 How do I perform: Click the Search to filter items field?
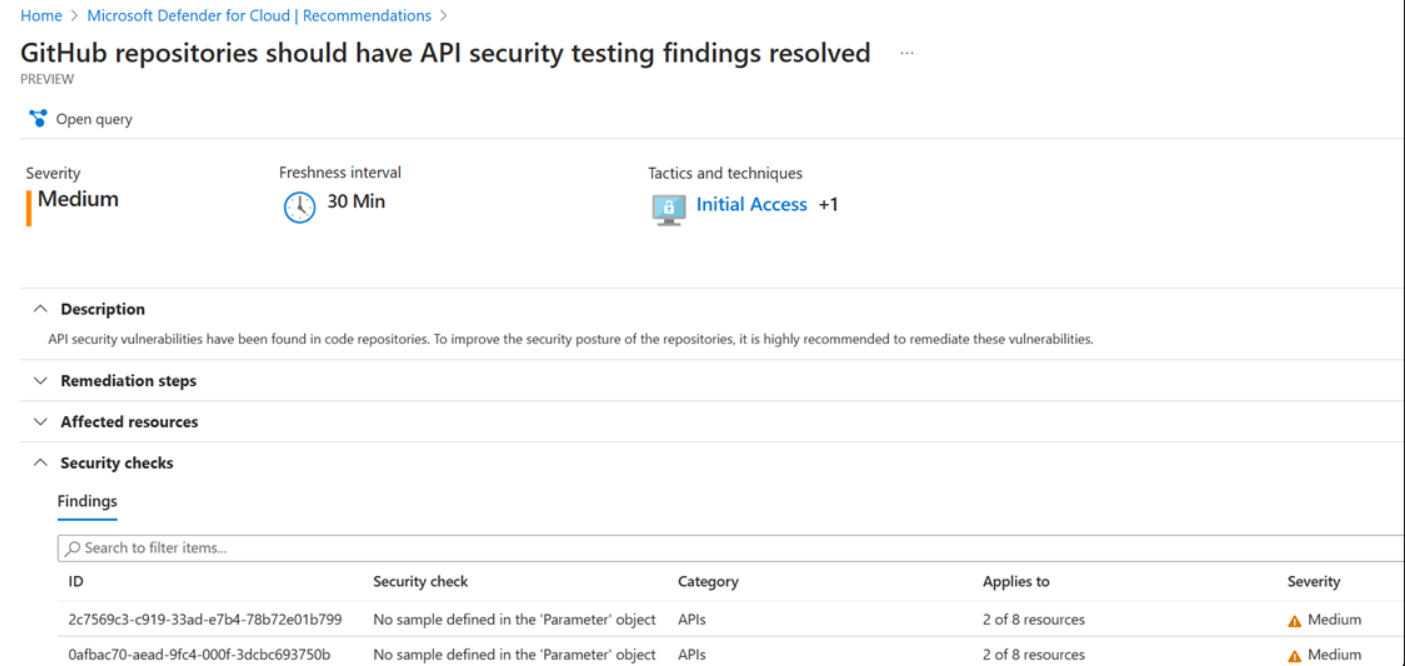[731, 548]
